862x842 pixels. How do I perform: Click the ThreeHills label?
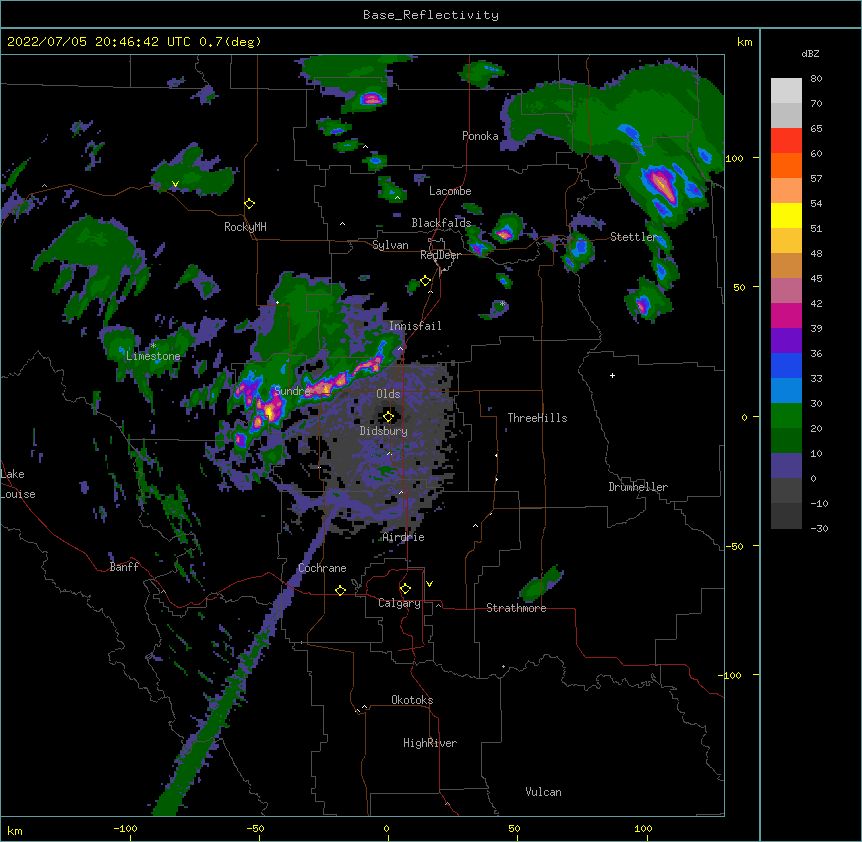coord(537,418)
